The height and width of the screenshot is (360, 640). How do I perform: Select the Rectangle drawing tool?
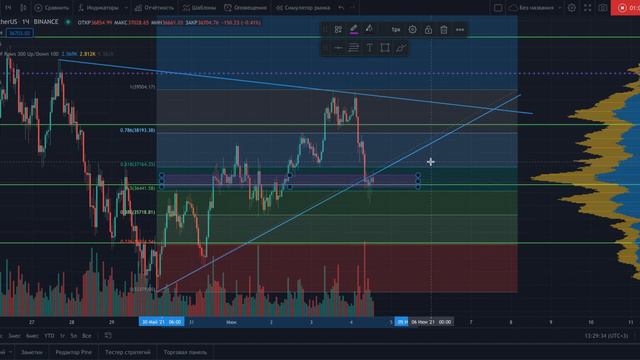385,48
